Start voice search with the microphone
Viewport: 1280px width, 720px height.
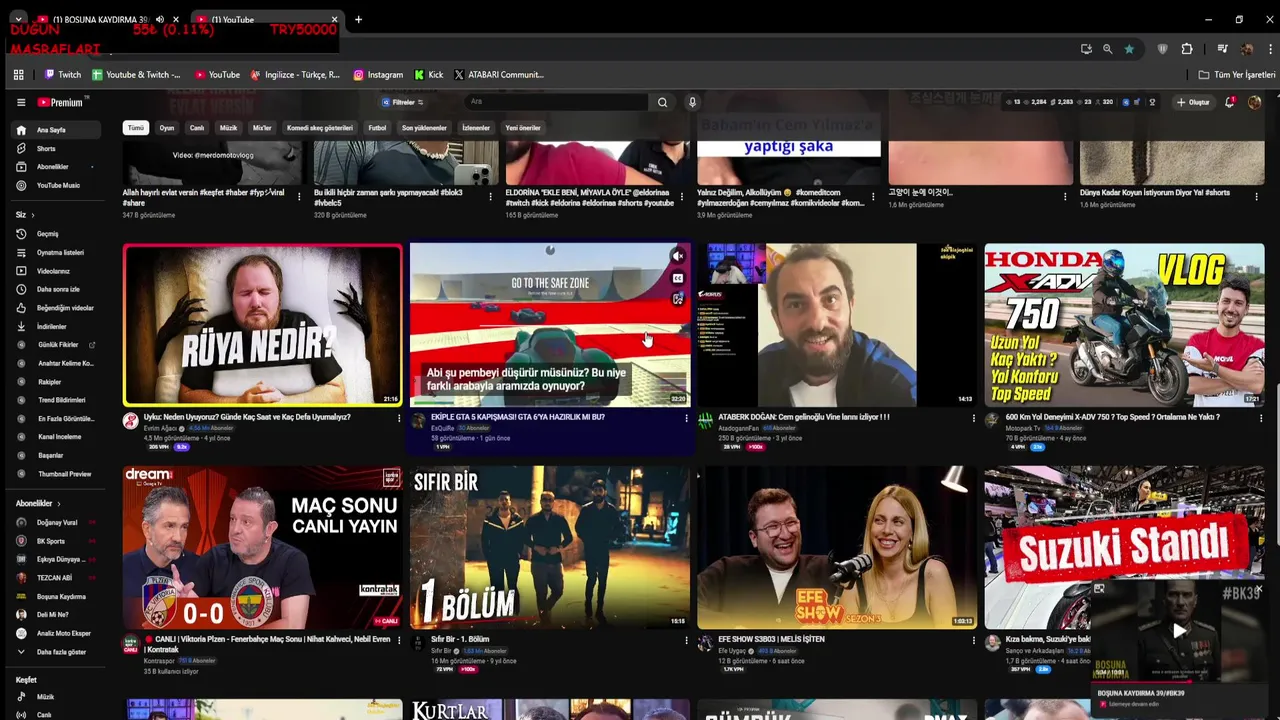692,102
